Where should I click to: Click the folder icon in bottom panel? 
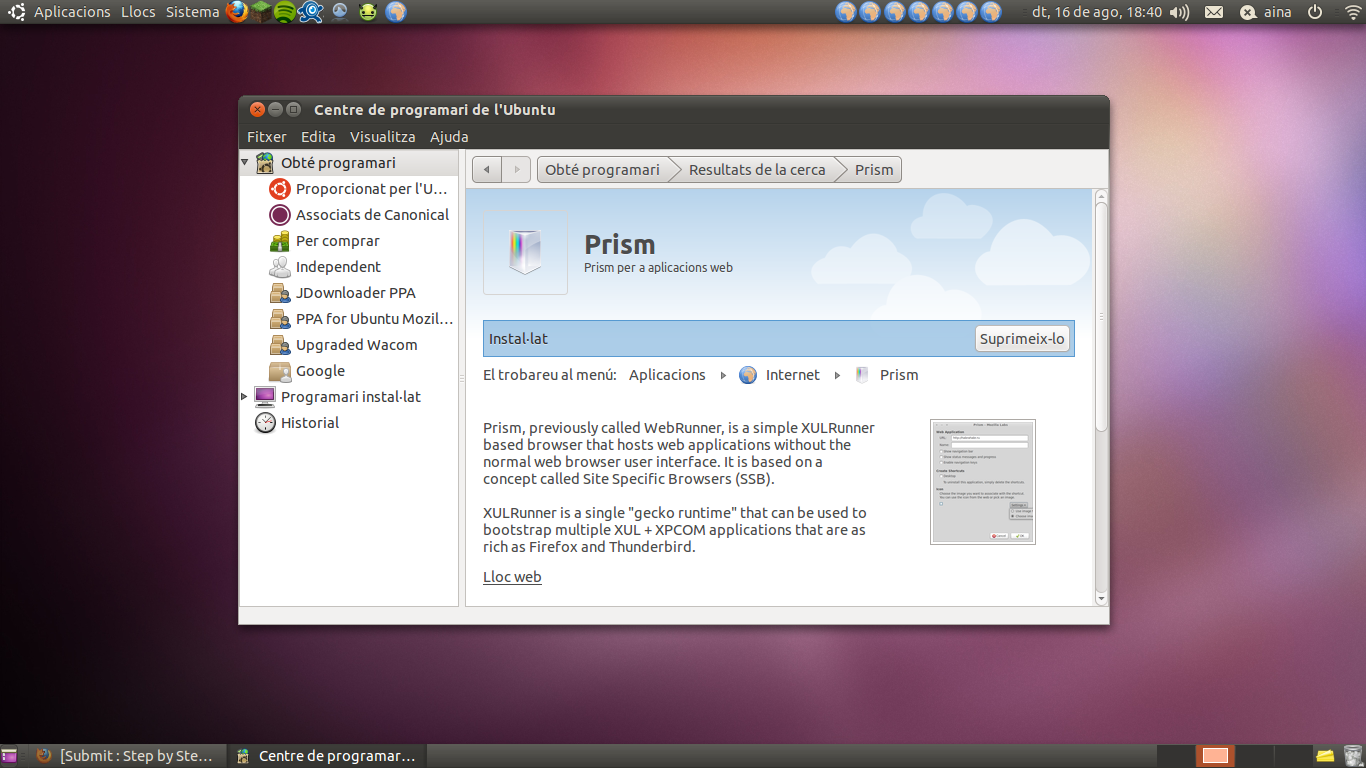coord(1325,755)
